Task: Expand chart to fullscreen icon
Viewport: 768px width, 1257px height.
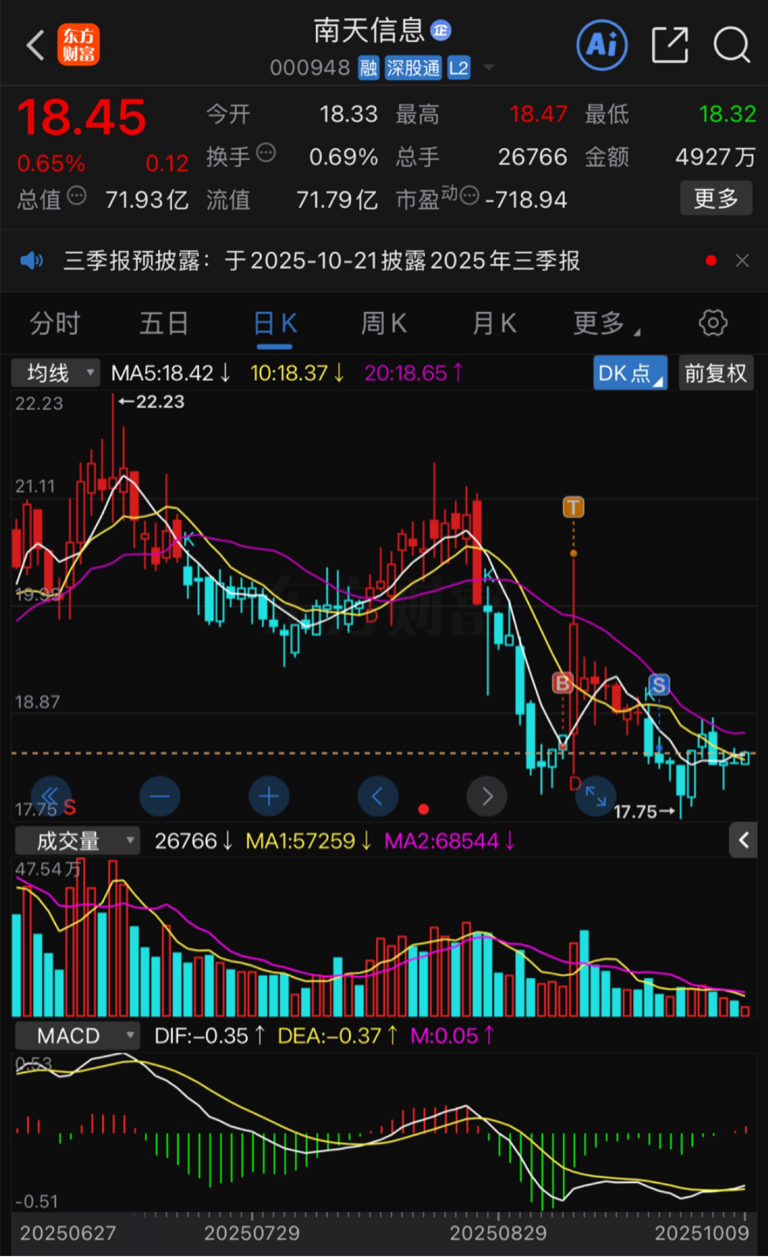Action: tap(596, 796)
